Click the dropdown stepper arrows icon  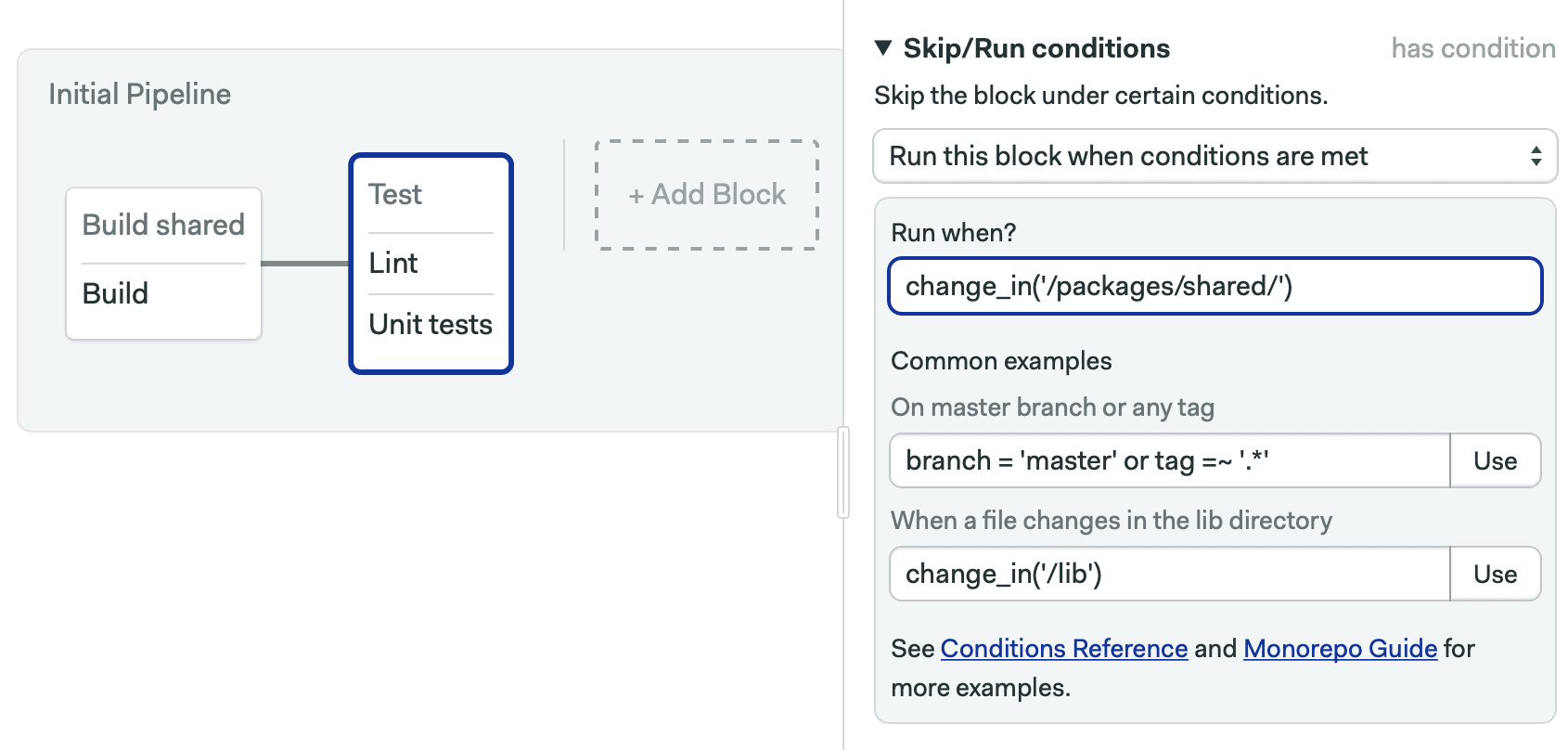coord(1536,156)
